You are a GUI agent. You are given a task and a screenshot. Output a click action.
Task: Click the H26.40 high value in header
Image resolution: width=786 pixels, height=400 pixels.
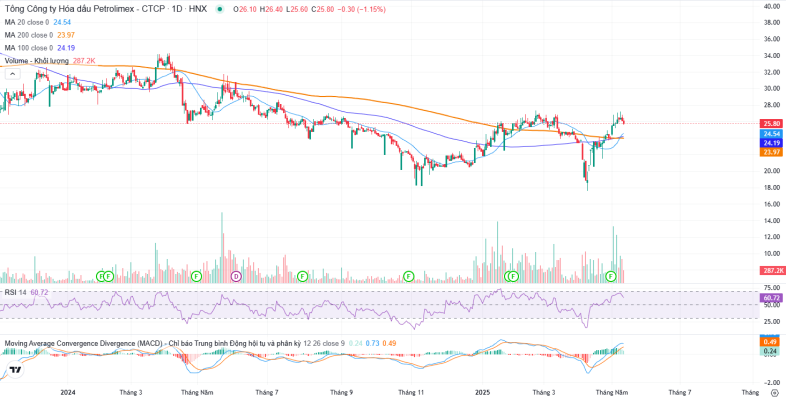click(x=271, y=10)
